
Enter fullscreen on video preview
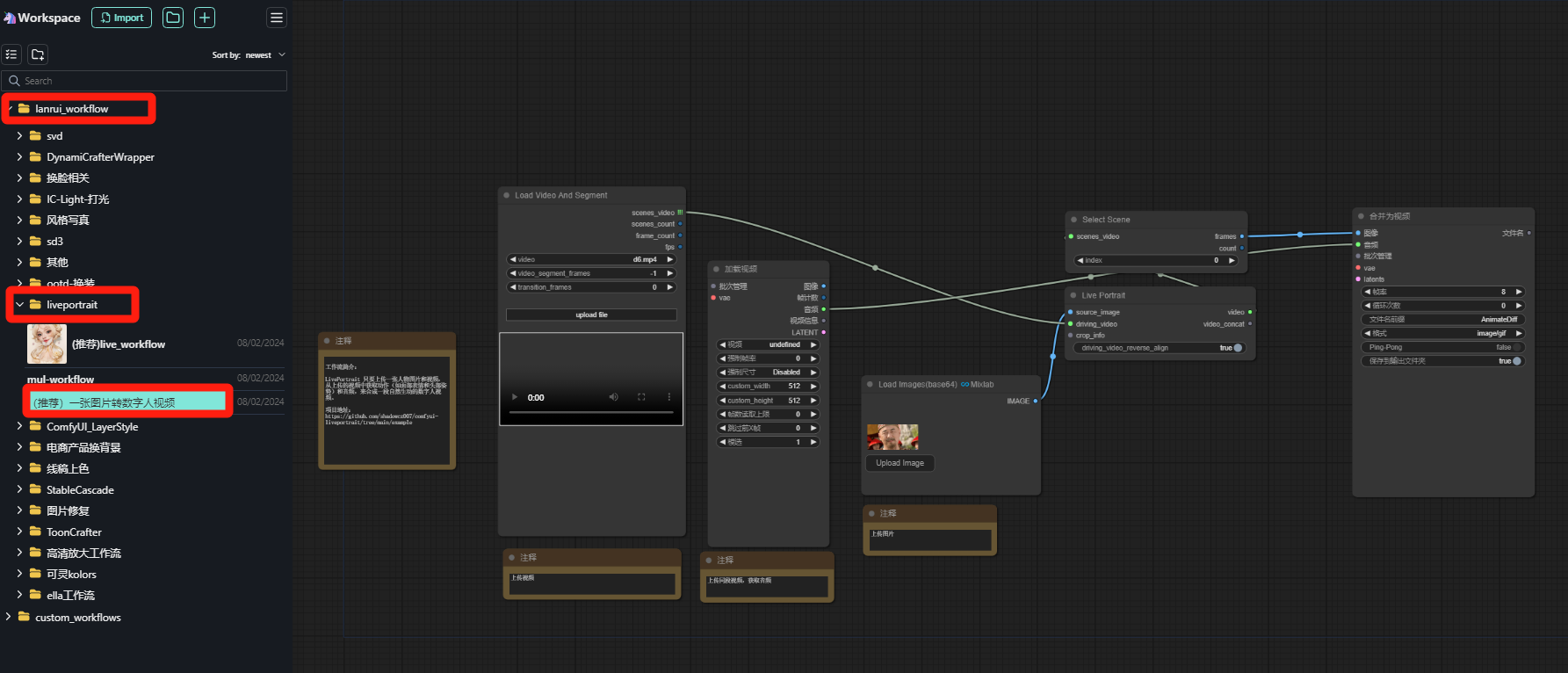(641, 397)
